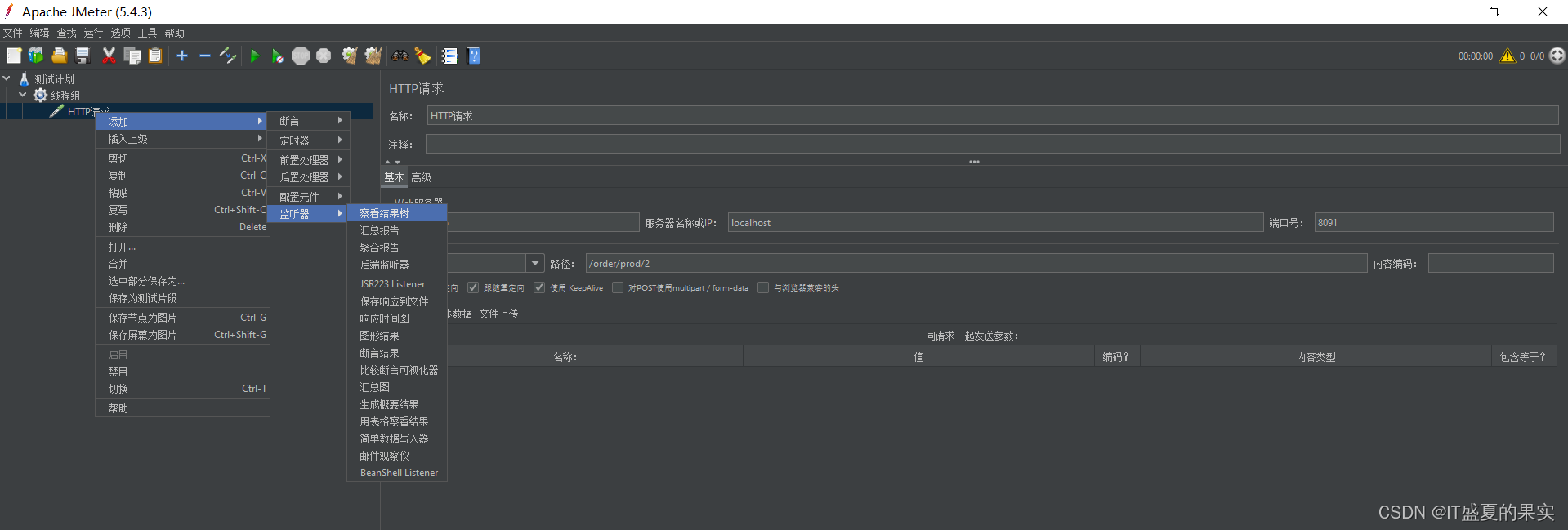
Task: Click the Help question mark icon
Action: coord(474,56)
